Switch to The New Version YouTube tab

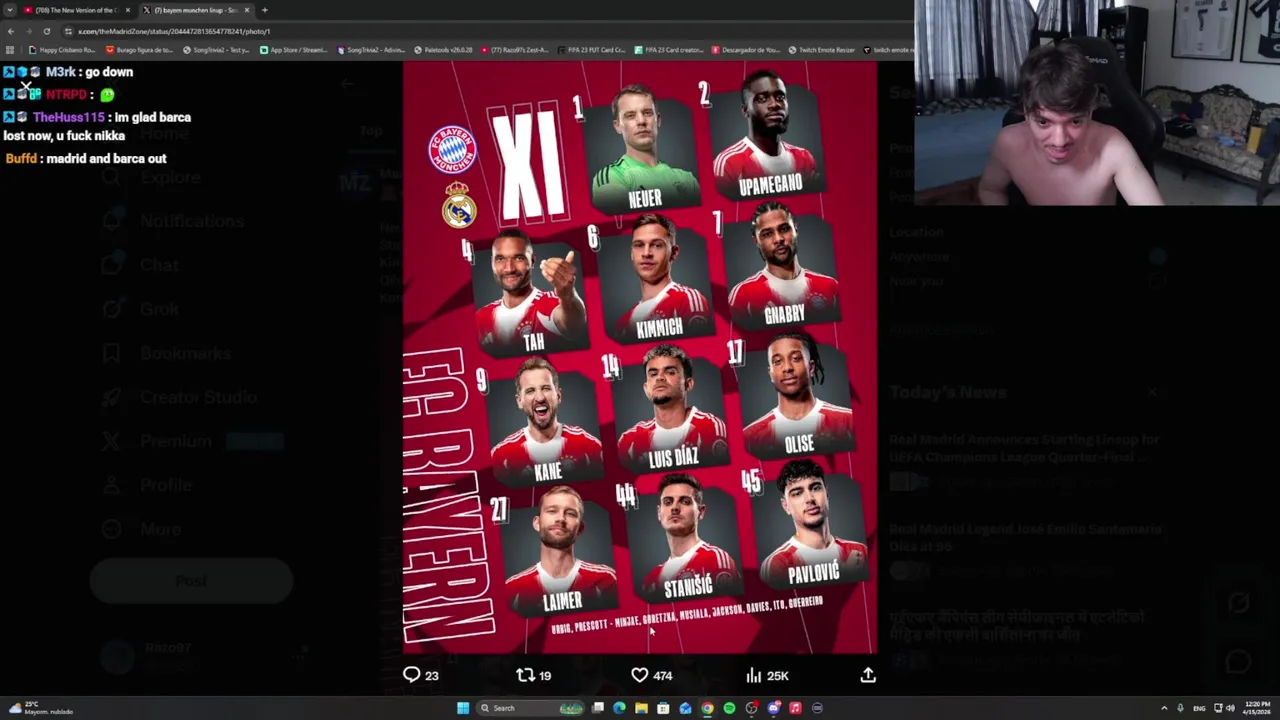77,10
